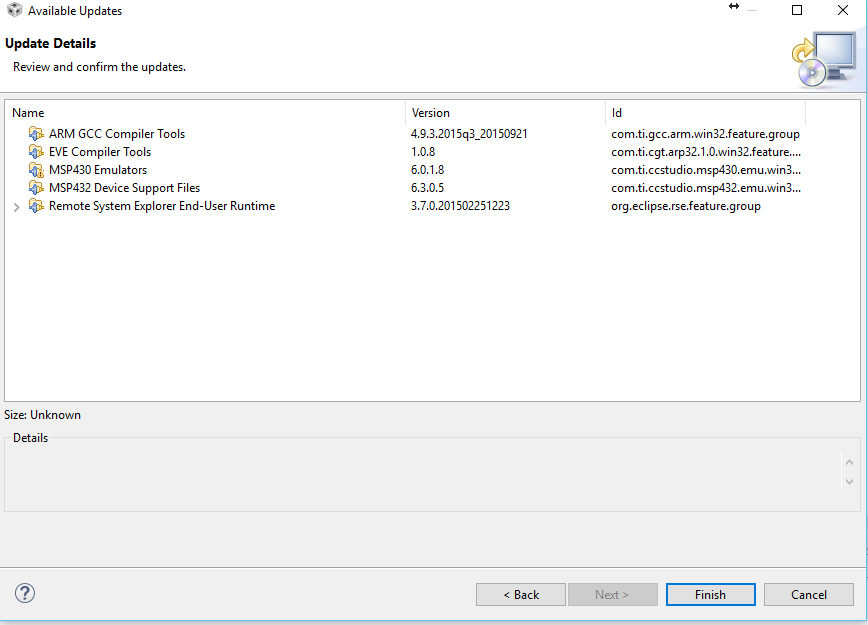Click the MSP430 Emulators feature icon
Viewport: 868px width, 625px height.
36,170
